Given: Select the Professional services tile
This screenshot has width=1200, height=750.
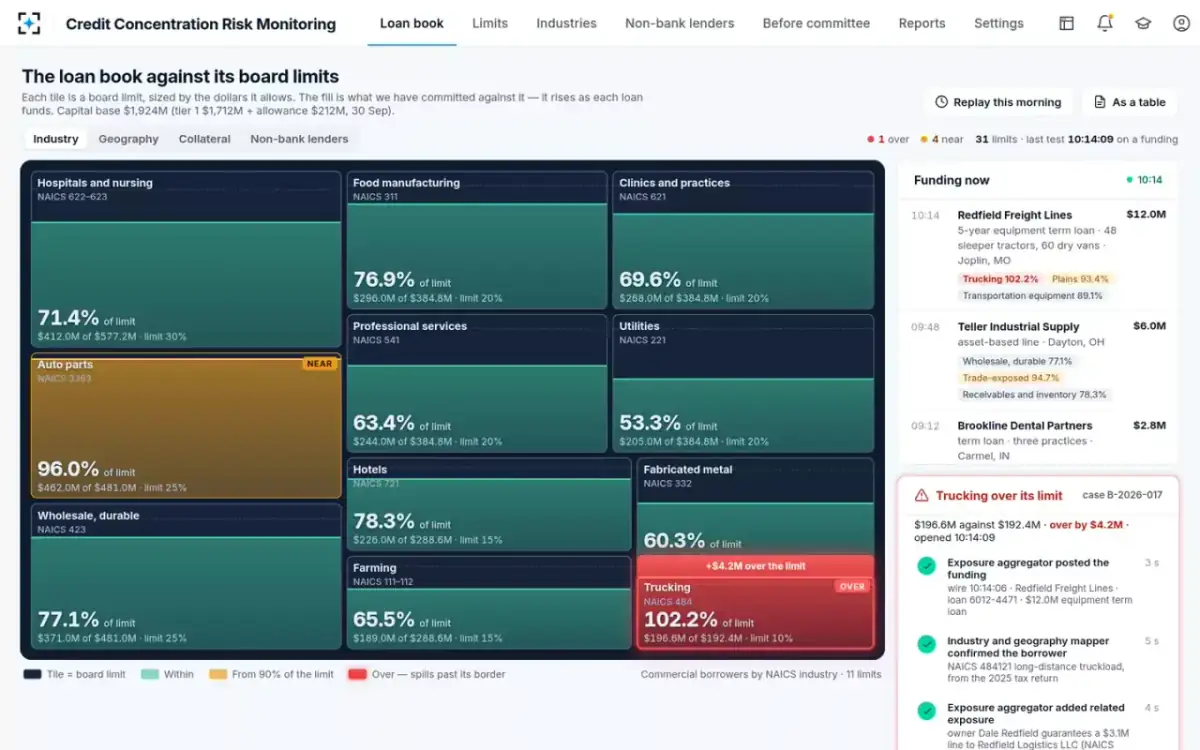Looking at the screenshot, I should coord(477,383).
